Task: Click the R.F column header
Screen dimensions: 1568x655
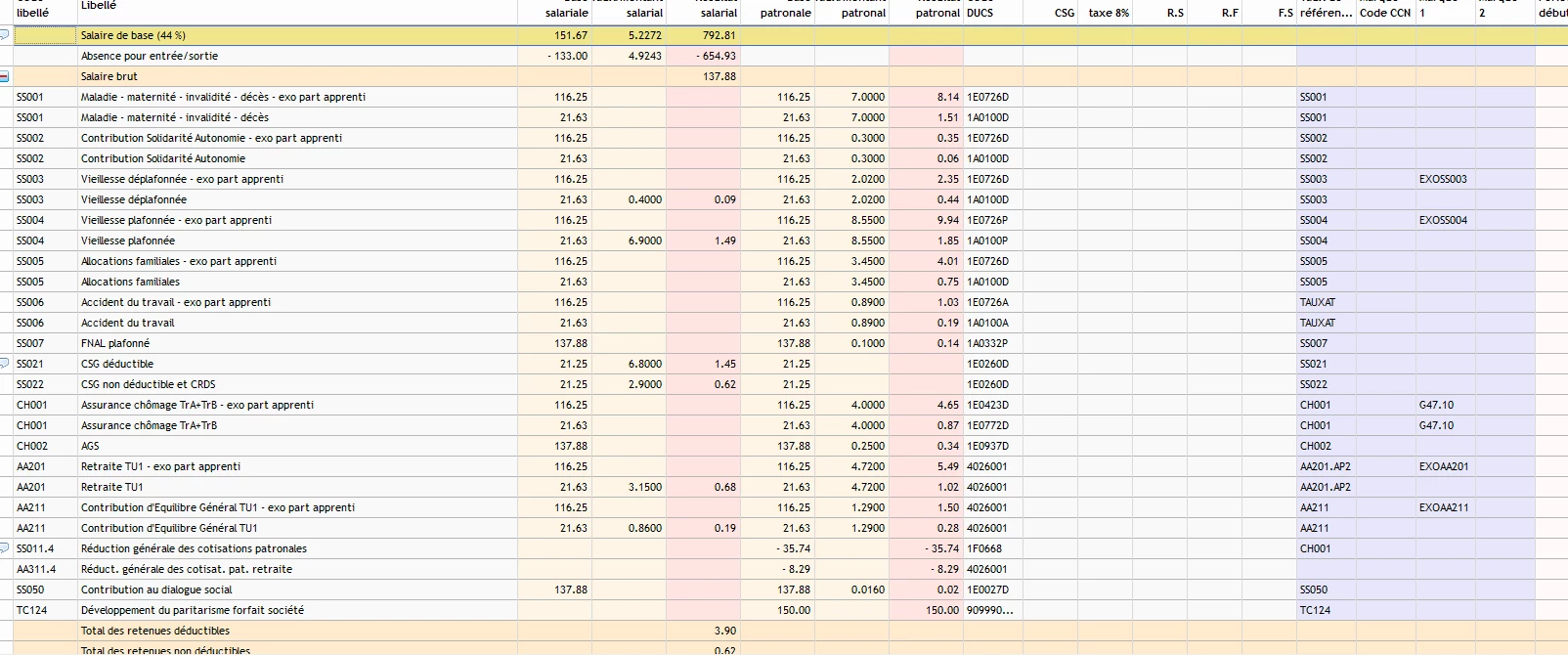Action: [1230, 13]
